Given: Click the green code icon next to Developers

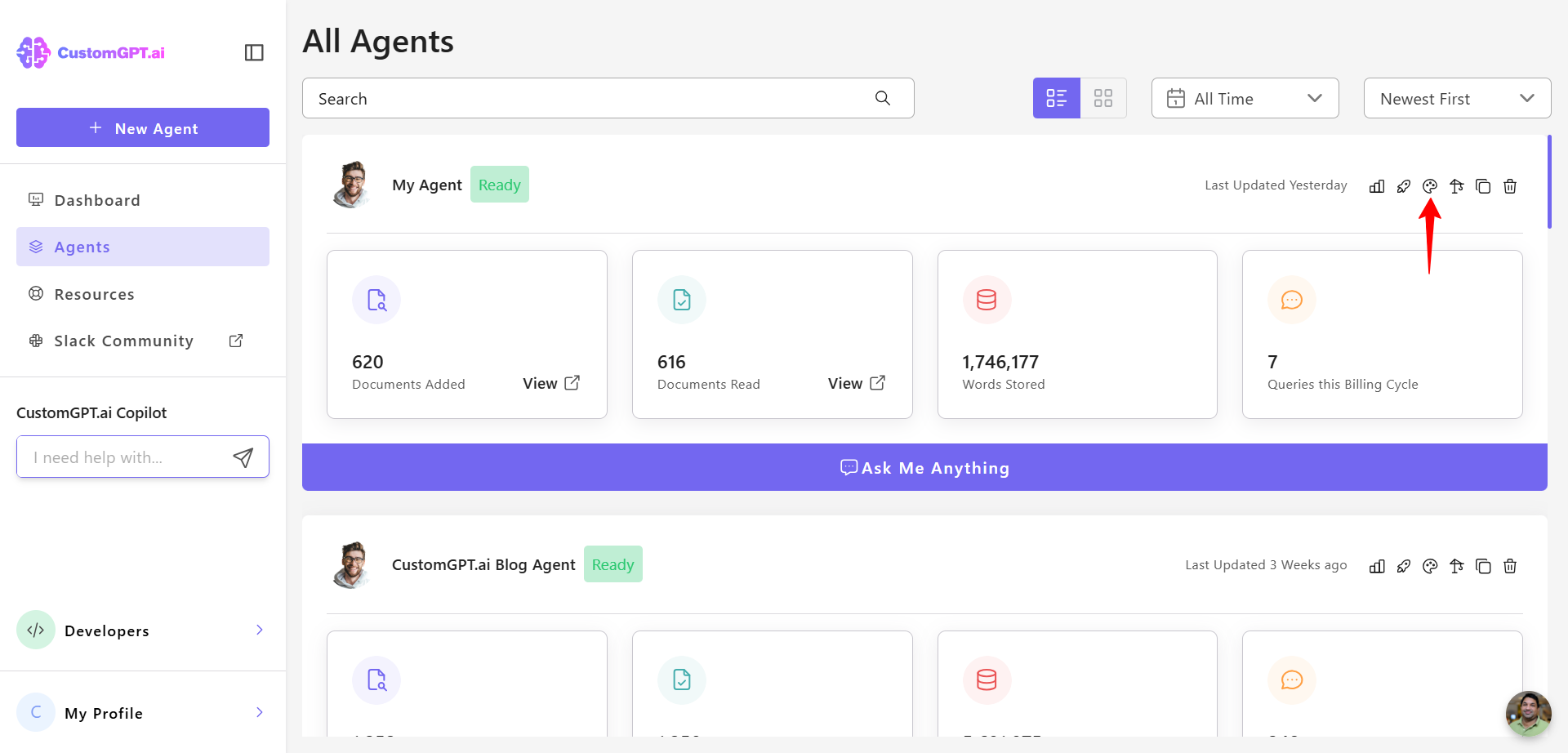Looking at the screenshot, I should click(36, 630).
